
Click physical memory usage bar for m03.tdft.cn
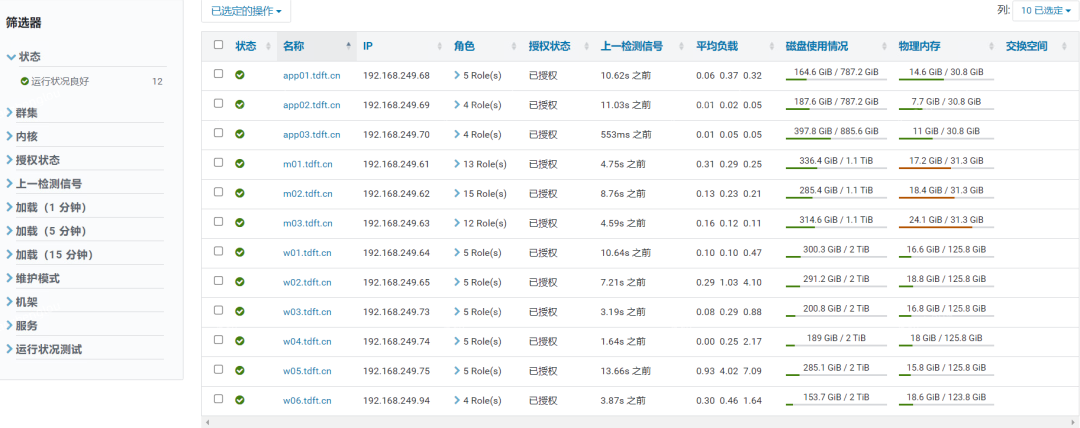pyautogui.click(x=945, y=228)
